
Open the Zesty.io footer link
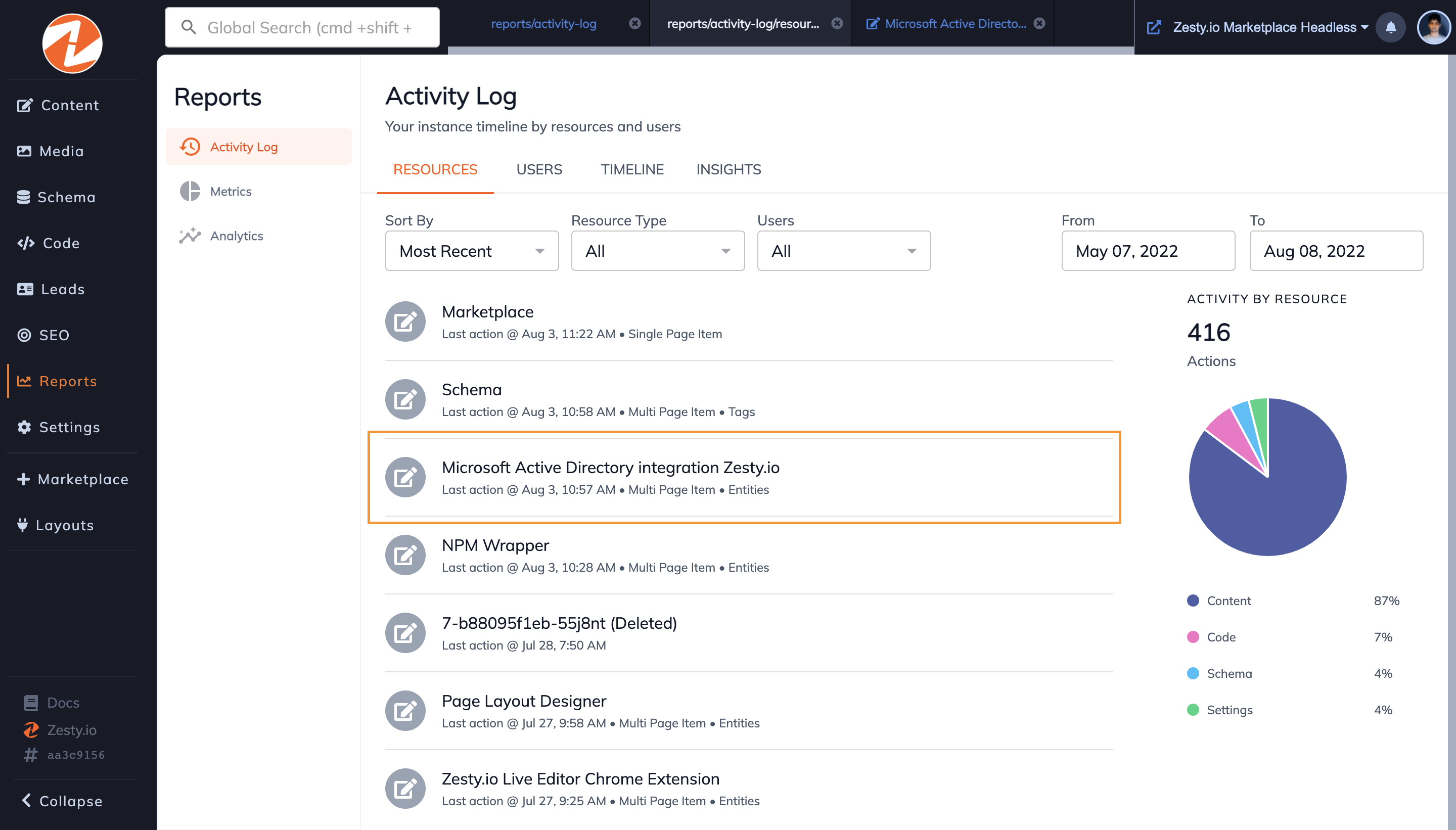tap(60, 730)
